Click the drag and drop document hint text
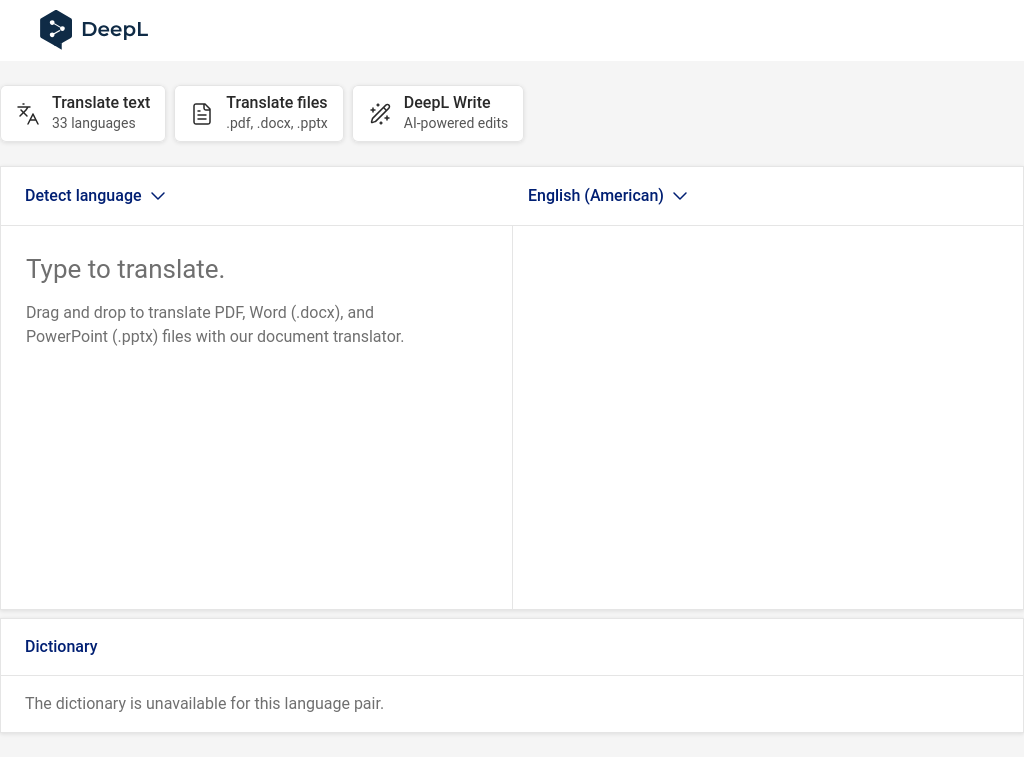Screen dimensions: 1024x768 (x=215, y=325)
